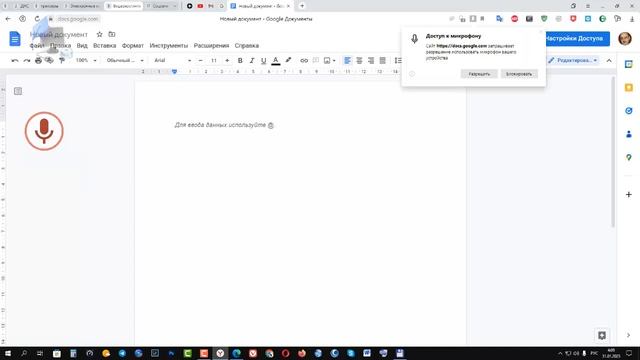
Task: Reload the page with the refresh icon
Action: pyautogui.click(x=37, y=19)
